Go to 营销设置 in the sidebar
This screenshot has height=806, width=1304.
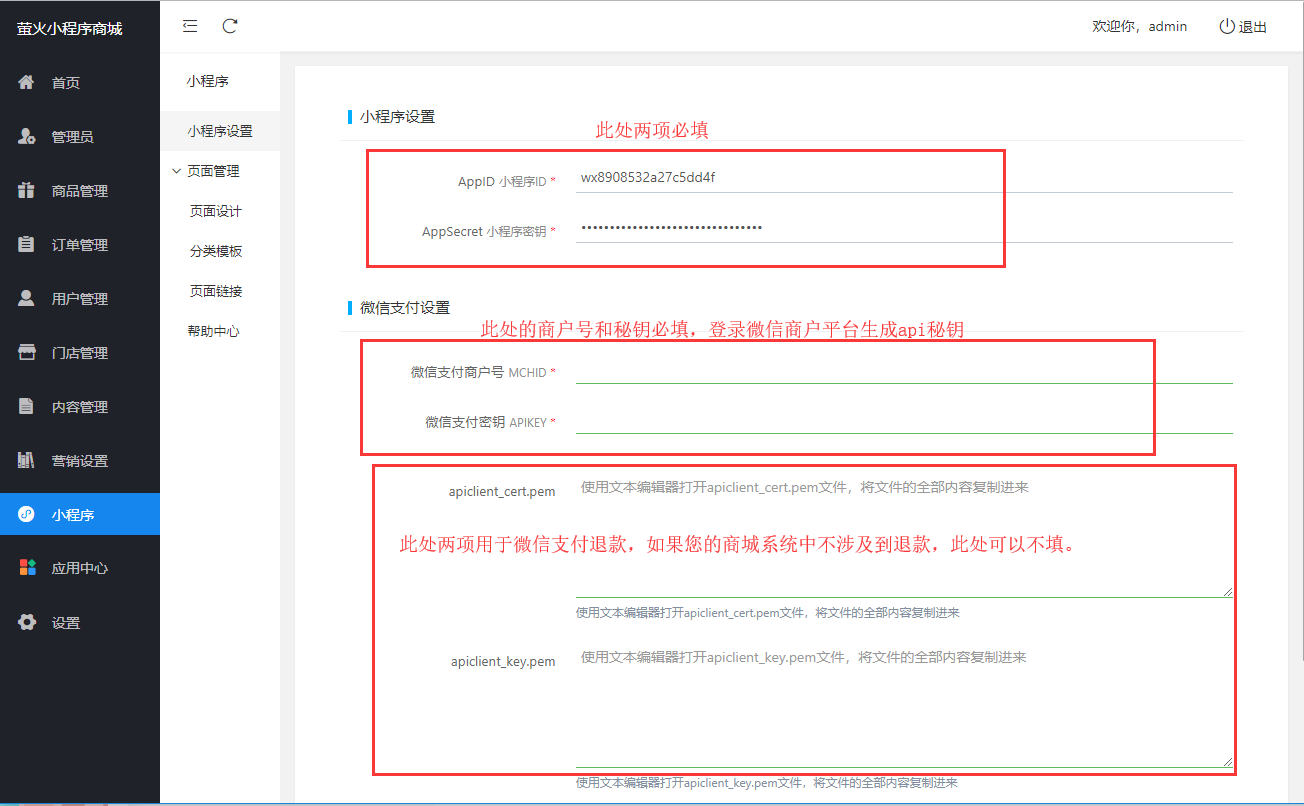click(x=79, y=461)
